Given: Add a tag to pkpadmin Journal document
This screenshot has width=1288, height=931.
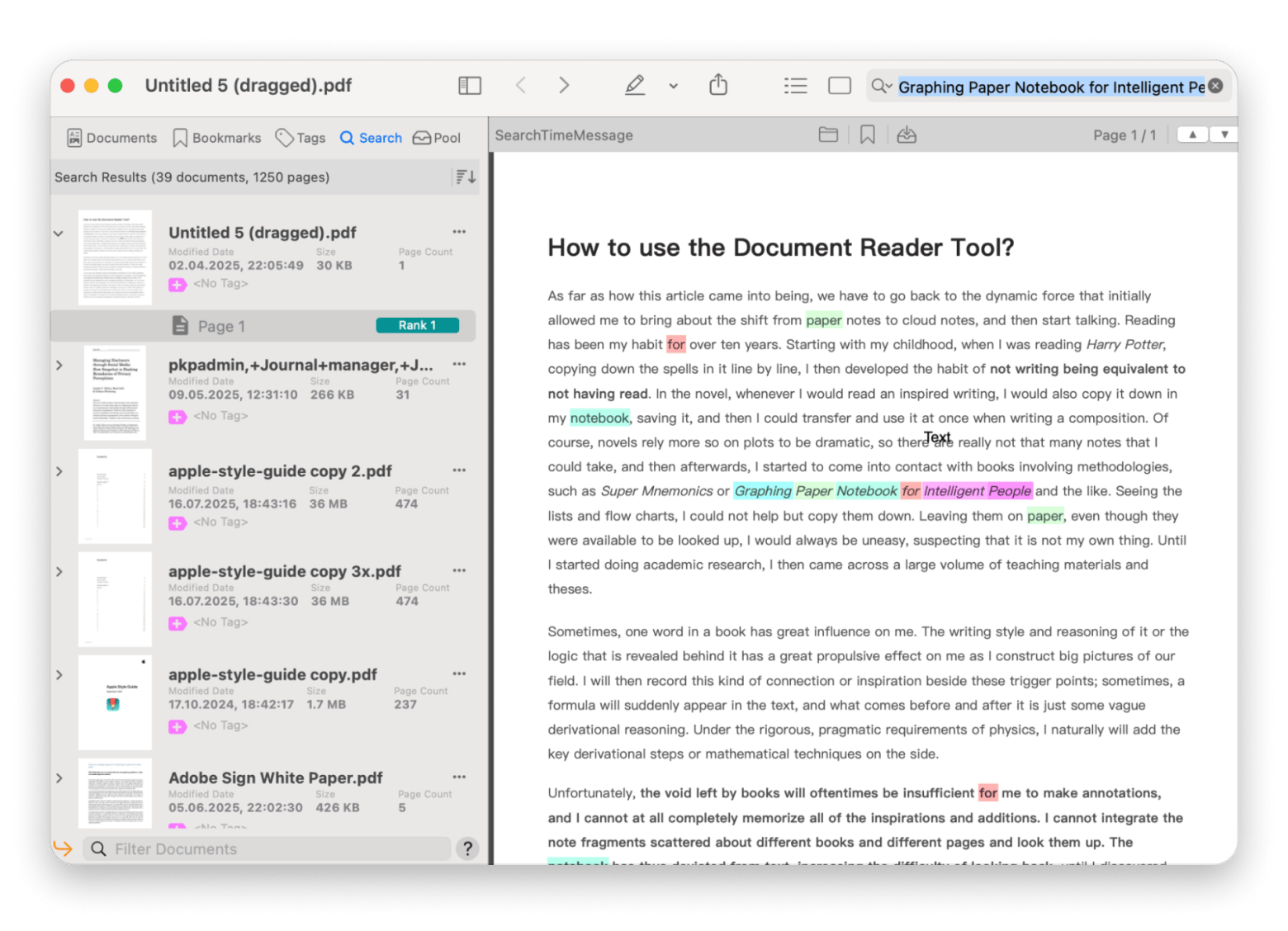Looking at the screenshot, I should pos(178,417).
